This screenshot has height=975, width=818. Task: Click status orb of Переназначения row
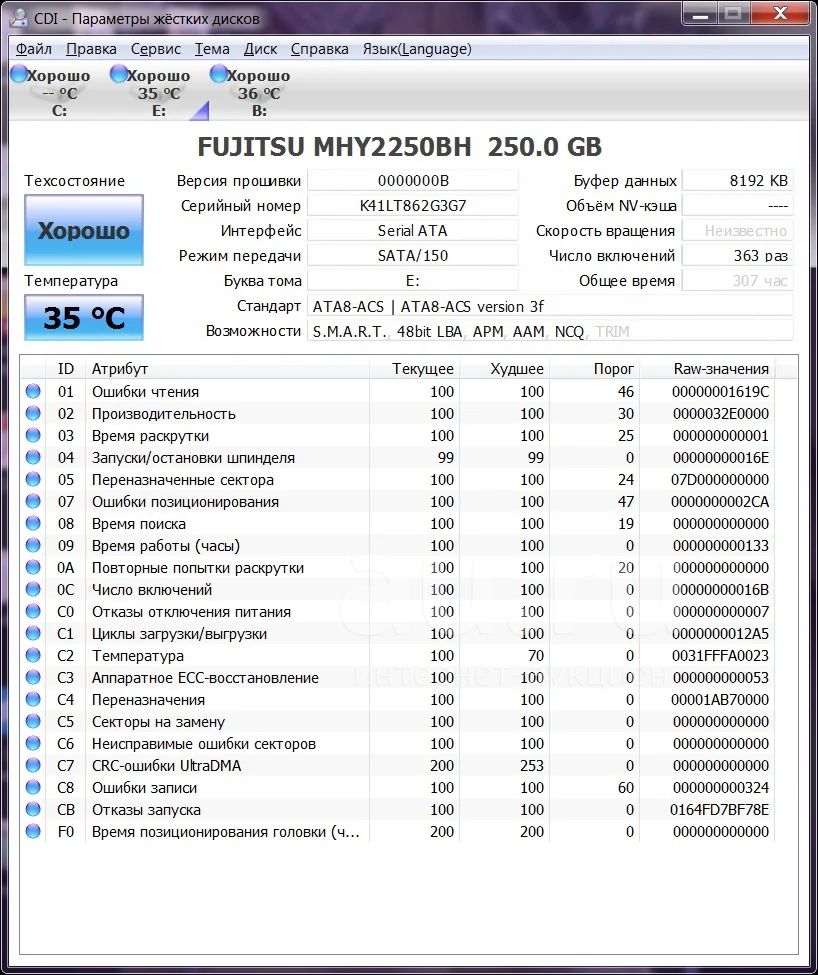point(33,699)
